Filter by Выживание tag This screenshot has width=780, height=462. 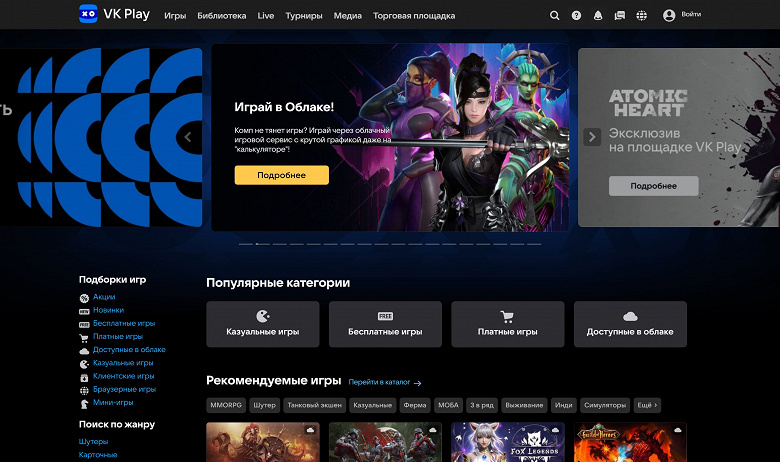(x=524, y=405)
